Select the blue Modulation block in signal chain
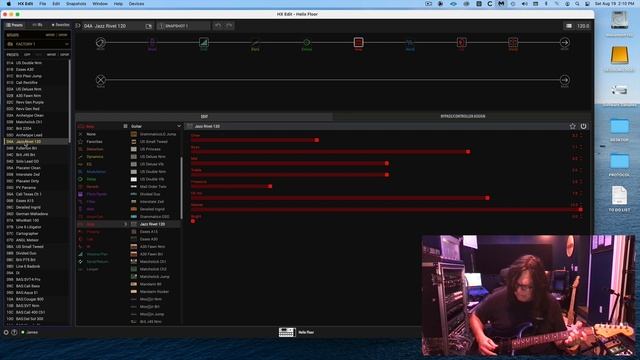The image size is (640, 360). tap(410, 42)
